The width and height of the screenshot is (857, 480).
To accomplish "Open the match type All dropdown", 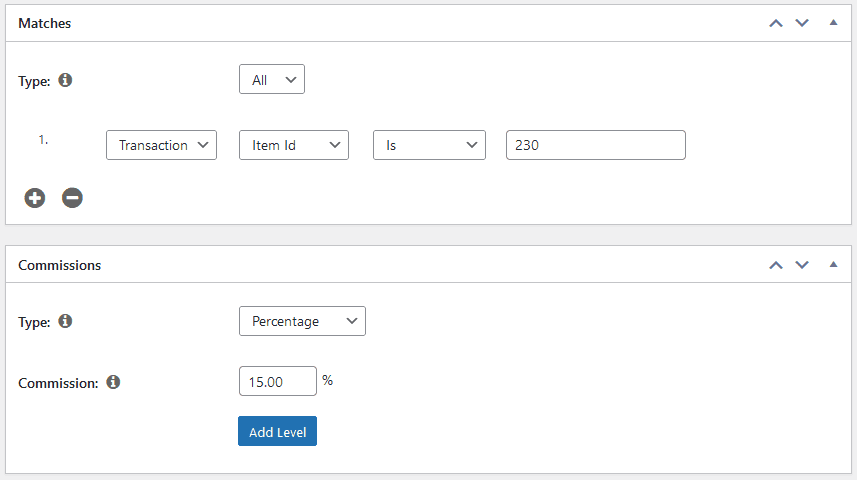I will tap(272, 80).
